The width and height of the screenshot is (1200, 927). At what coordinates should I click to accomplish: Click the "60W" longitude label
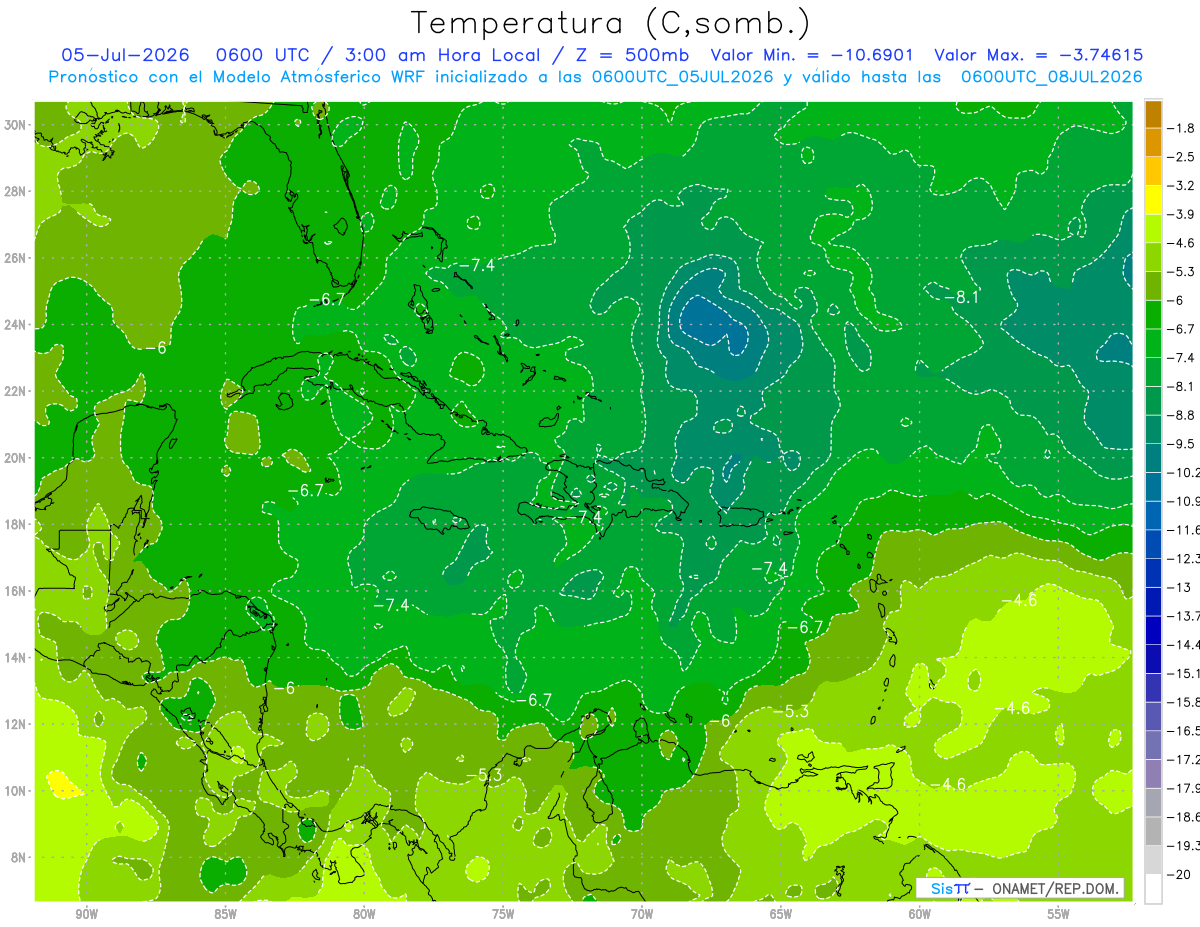coord(920,915)
